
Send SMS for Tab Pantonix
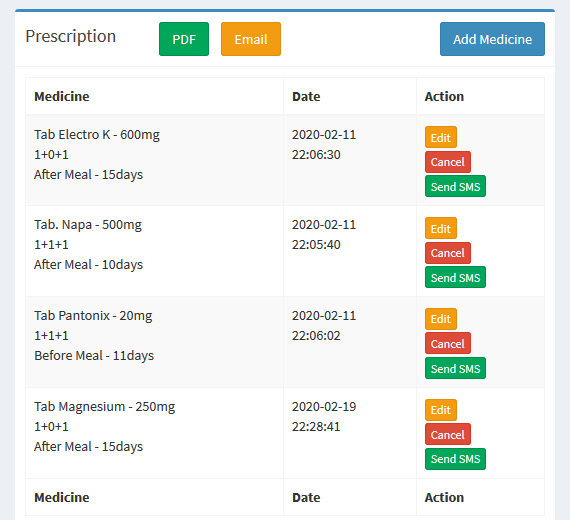click(x=455, y=368)
